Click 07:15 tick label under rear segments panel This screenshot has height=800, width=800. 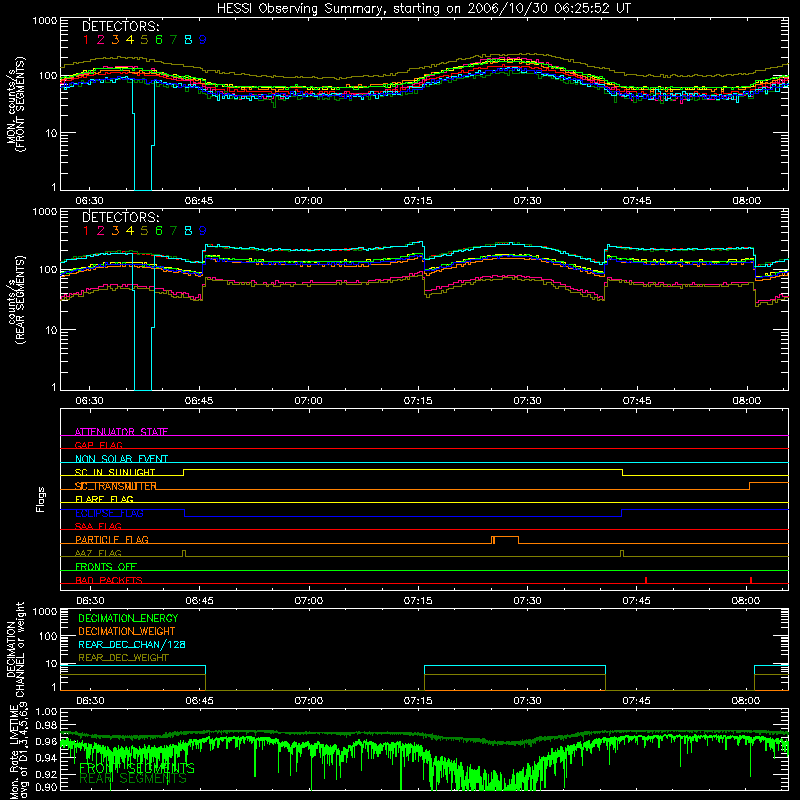417,401
